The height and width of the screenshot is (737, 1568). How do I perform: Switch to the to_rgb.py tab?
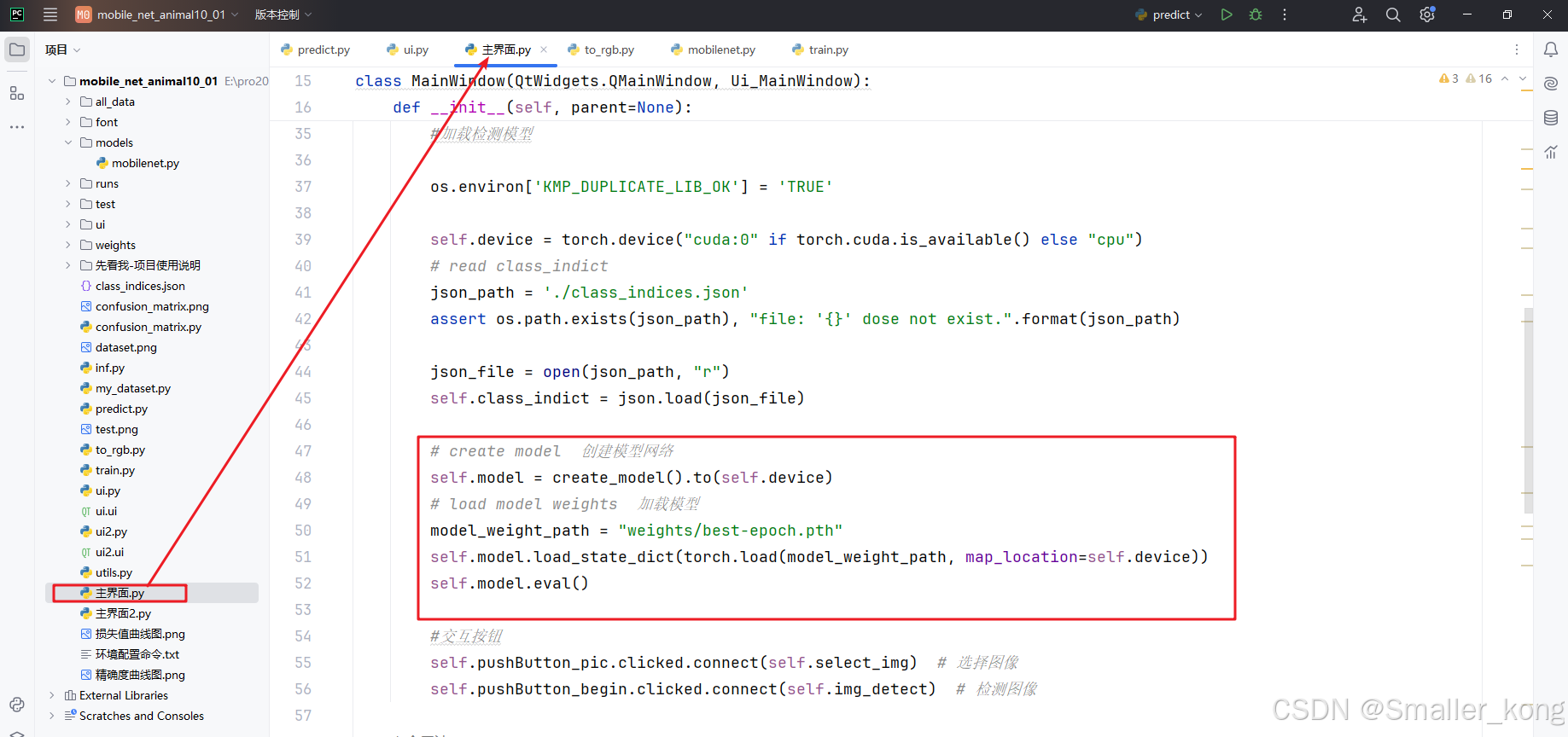[601, 49]
